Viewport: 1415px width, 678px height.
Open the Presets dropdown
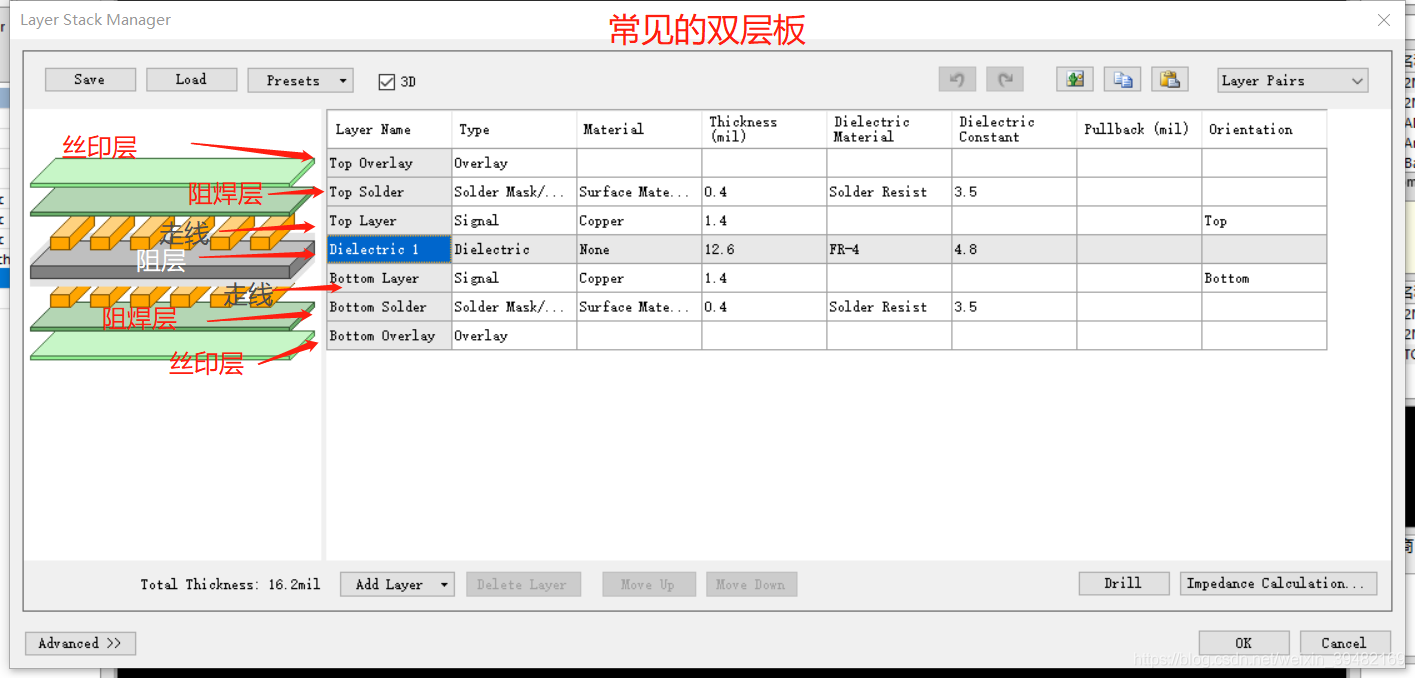coord(300,80)
